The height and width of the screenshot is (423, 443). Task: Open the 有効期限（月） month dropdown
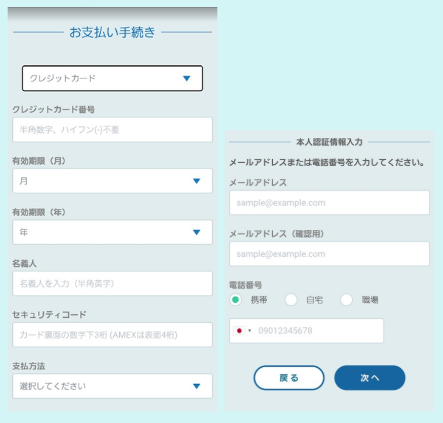112,181
